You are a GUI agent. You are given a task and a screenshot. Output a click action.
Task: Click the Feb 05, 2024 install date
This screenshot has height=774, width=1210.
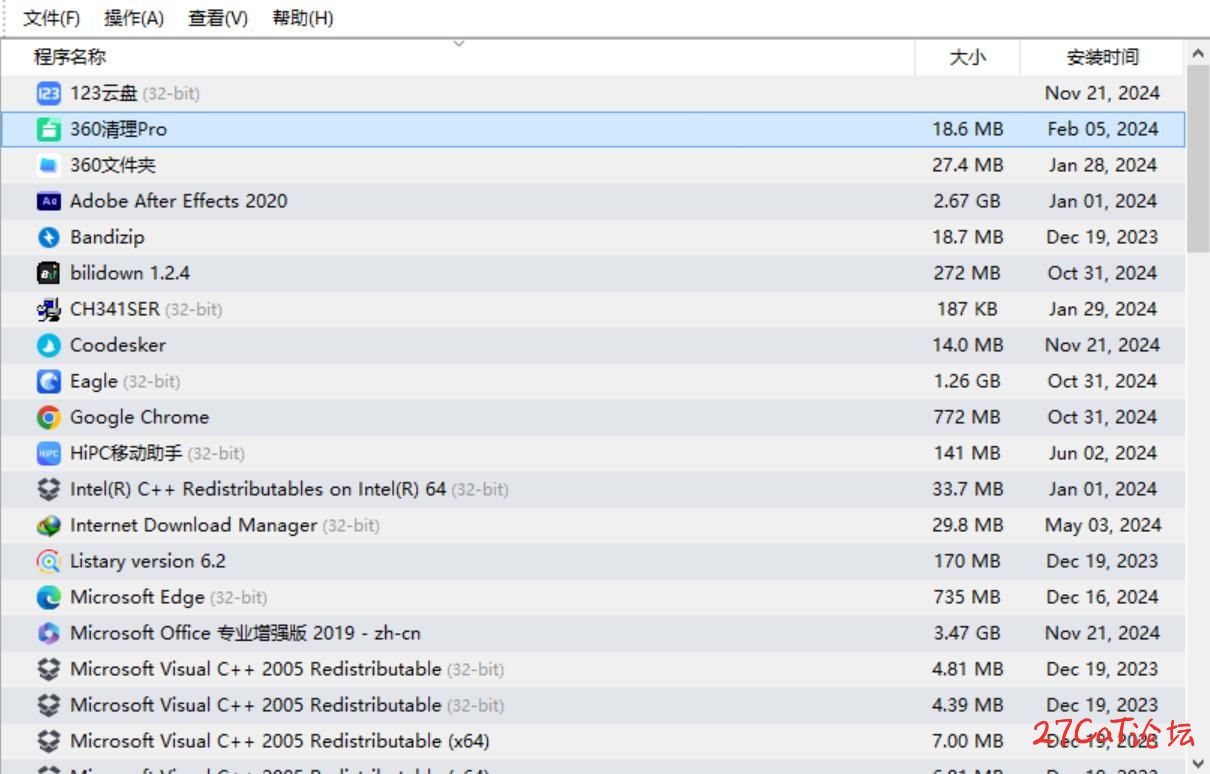coord(1102,129)
